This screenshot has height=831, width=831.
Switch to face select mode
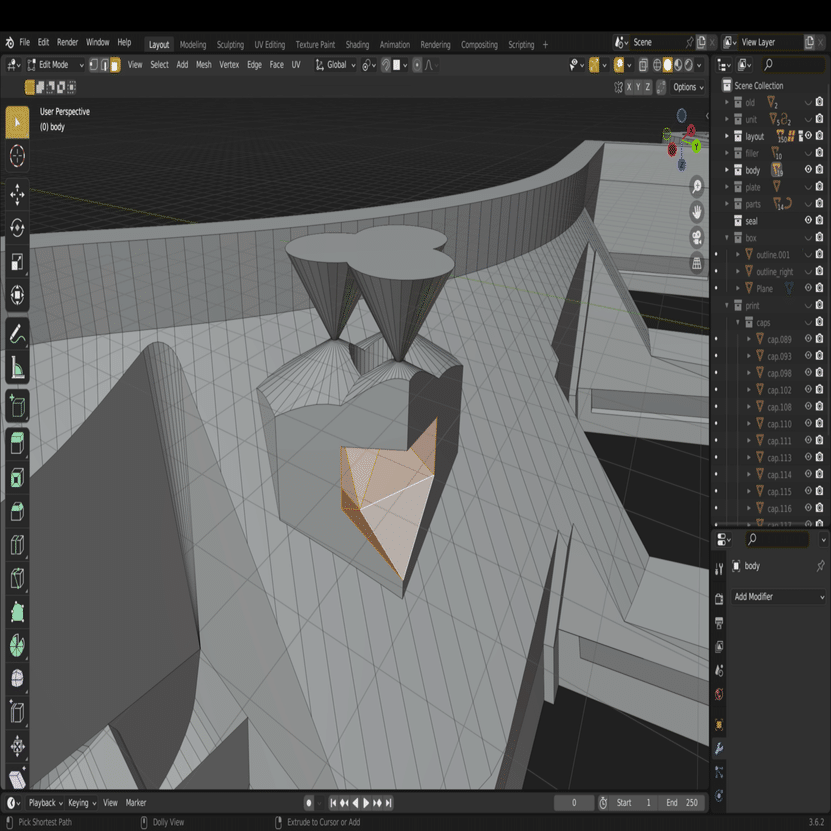pos(115,65)
